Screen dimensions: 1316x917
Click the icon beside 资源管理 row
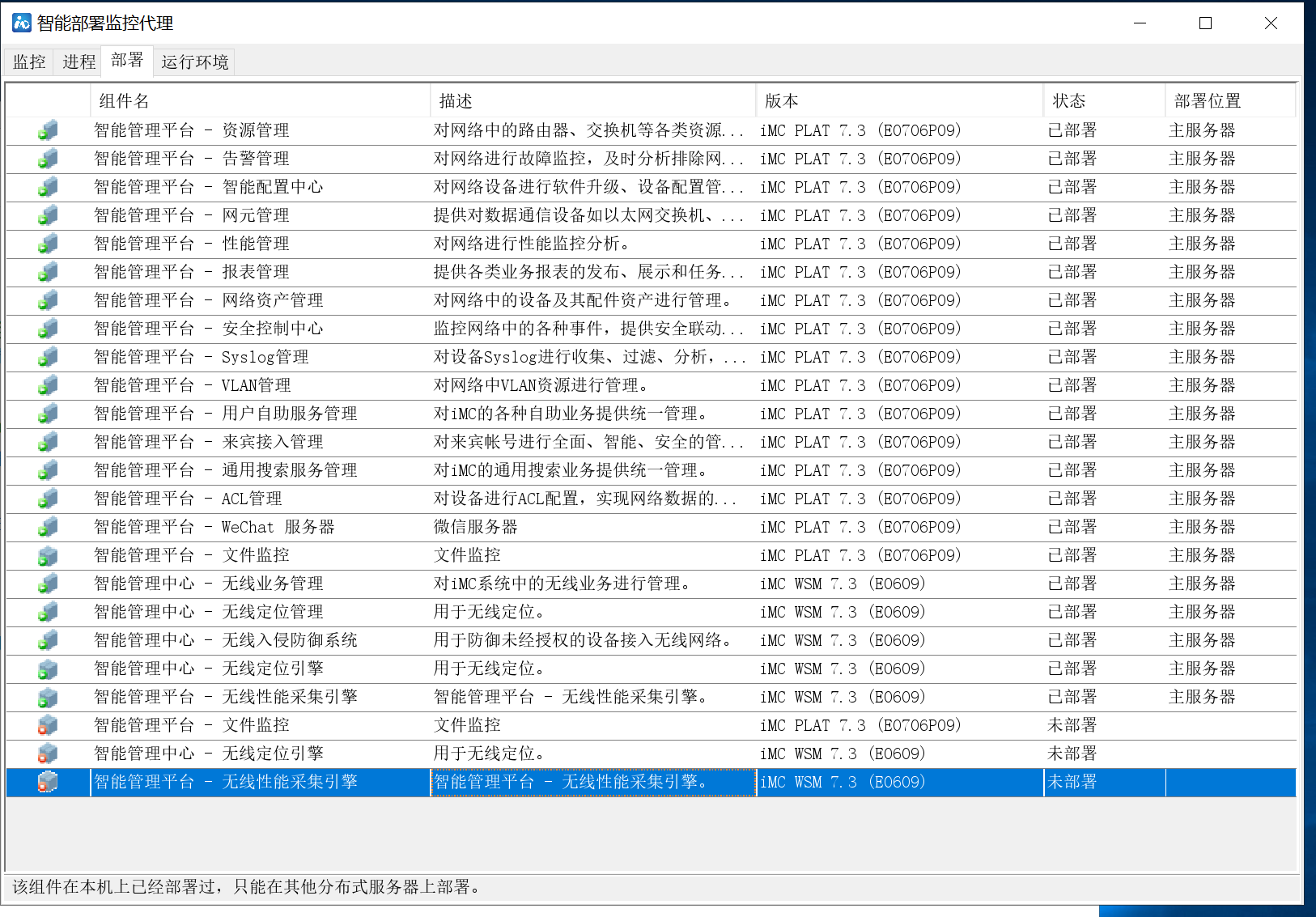pyautogui.click(x=48, y=130)
